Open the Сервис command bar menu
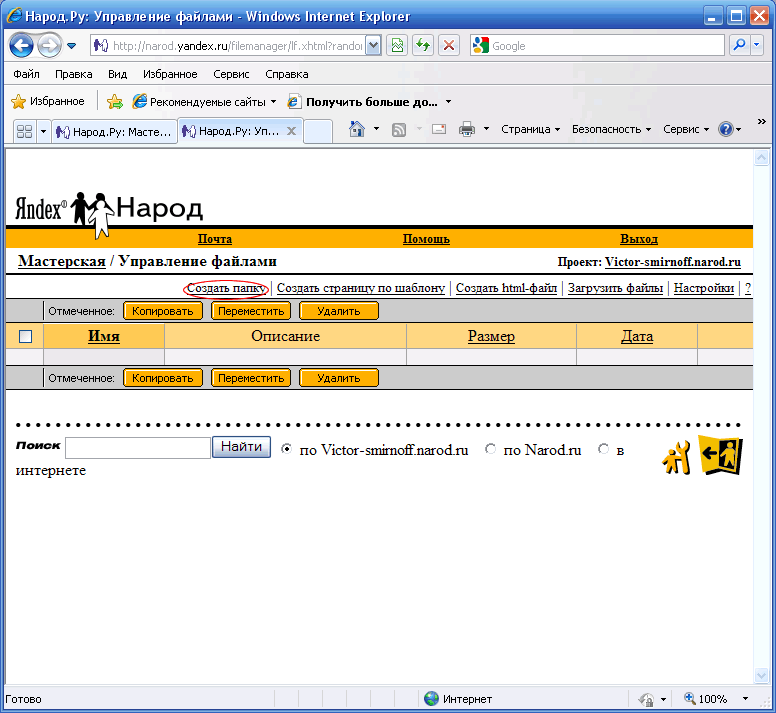Viewport: 776px width, 713px height. coord(686,129)
